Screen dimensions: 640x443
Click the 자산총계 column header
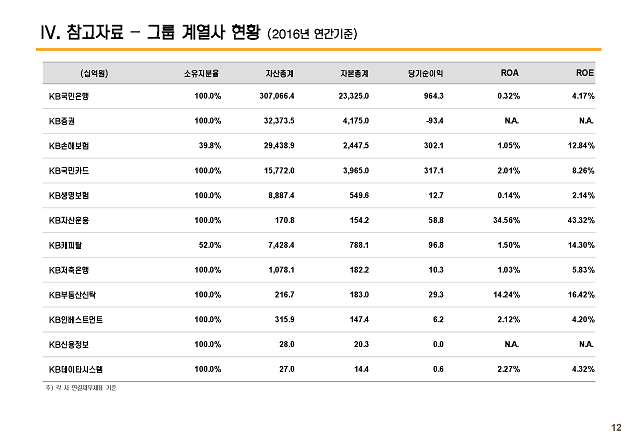click(x=280, y=73)
